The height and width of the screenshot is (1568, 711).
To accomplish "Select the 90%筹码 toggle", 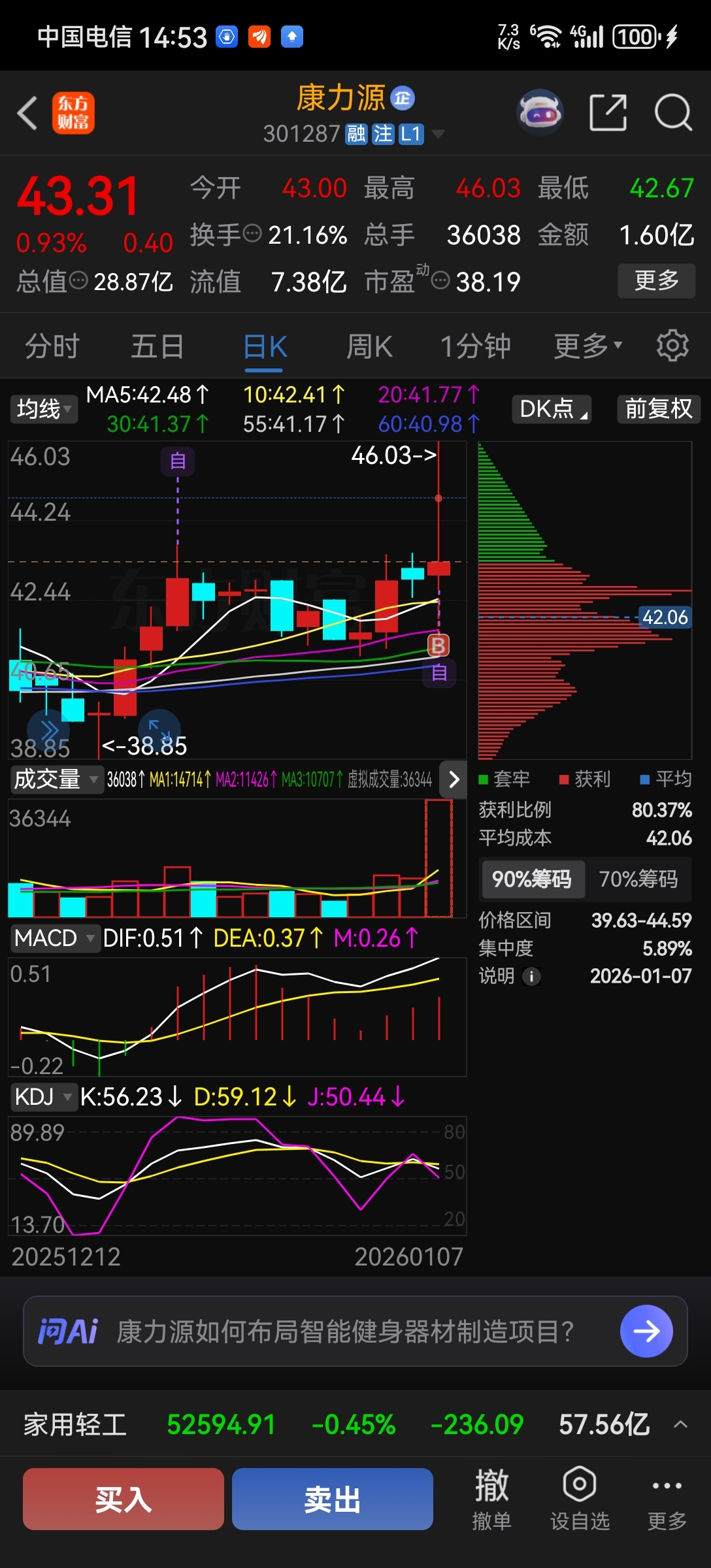I will tap(532, 879).
